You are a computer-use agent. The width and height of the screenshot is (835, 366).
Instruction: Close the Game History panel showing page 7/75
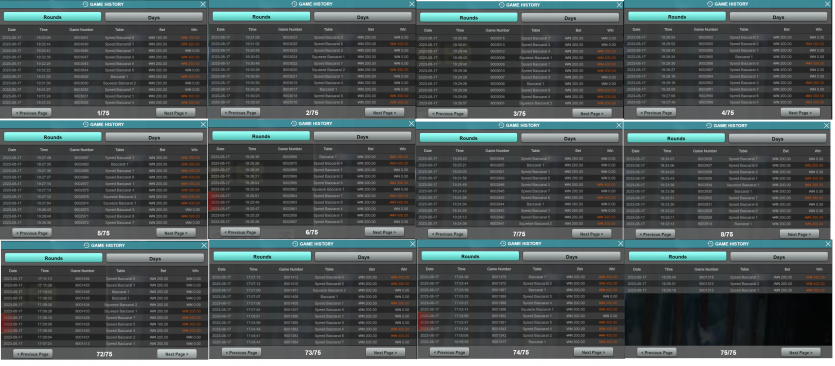coord(619,125)
